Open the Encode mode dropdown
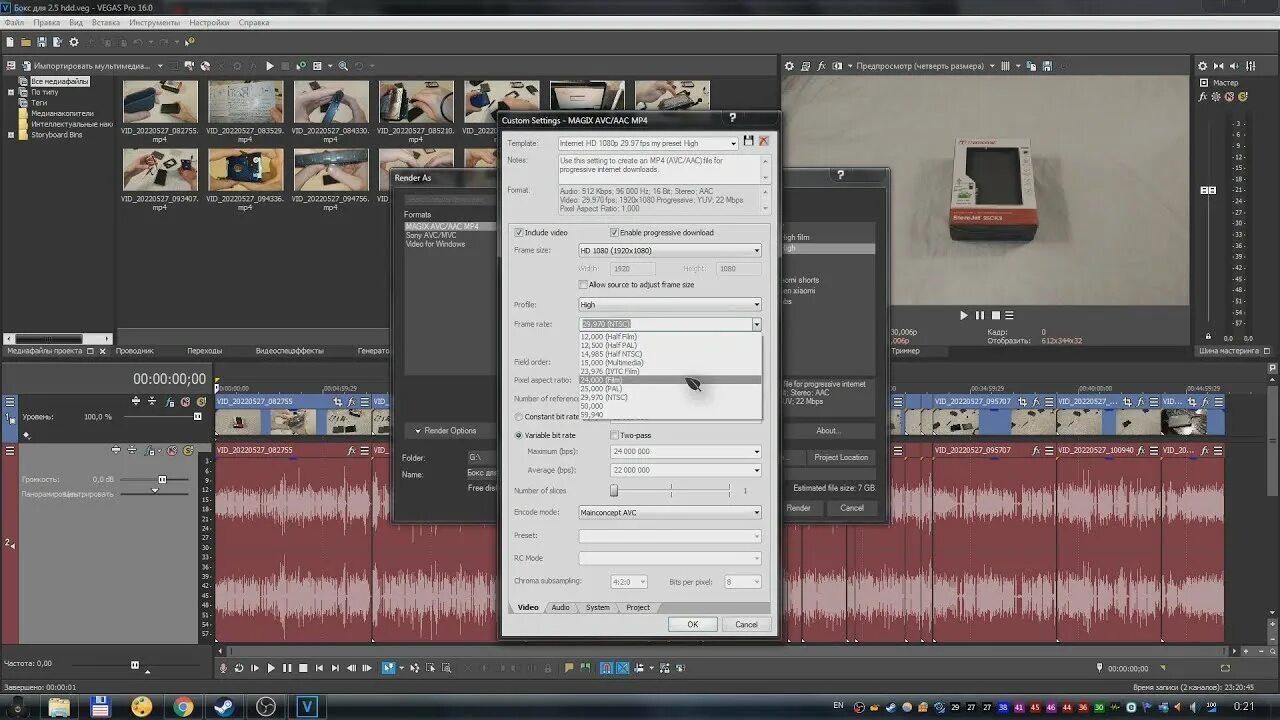1280x720 pixels. coord(756,512)
